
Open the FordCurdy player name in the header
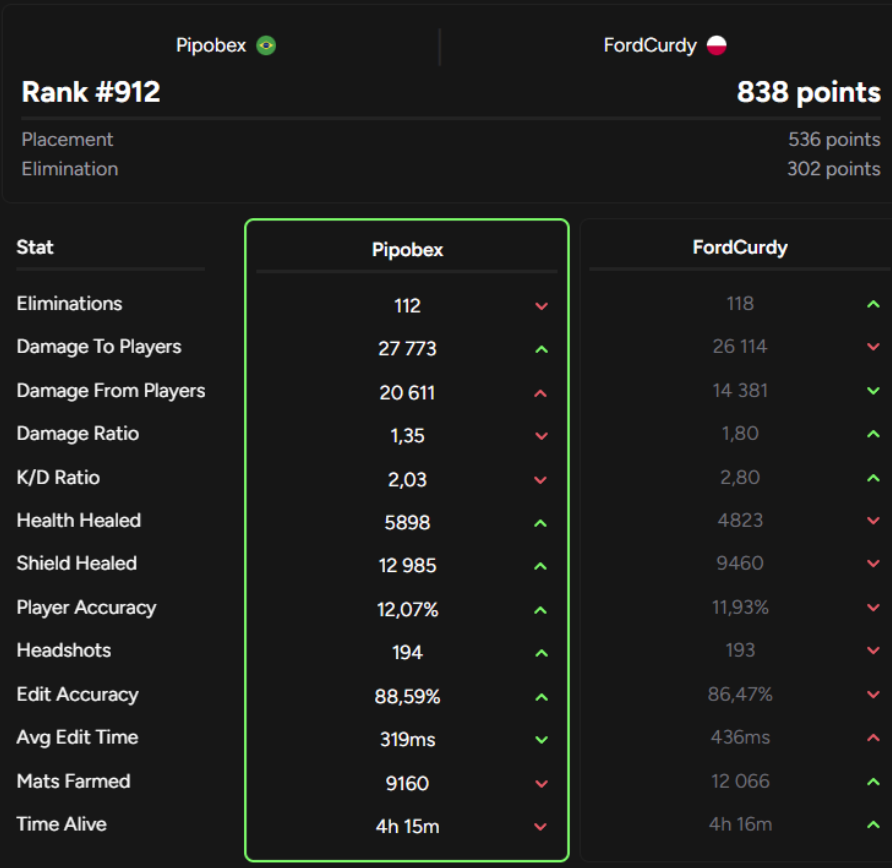point(650,46)
